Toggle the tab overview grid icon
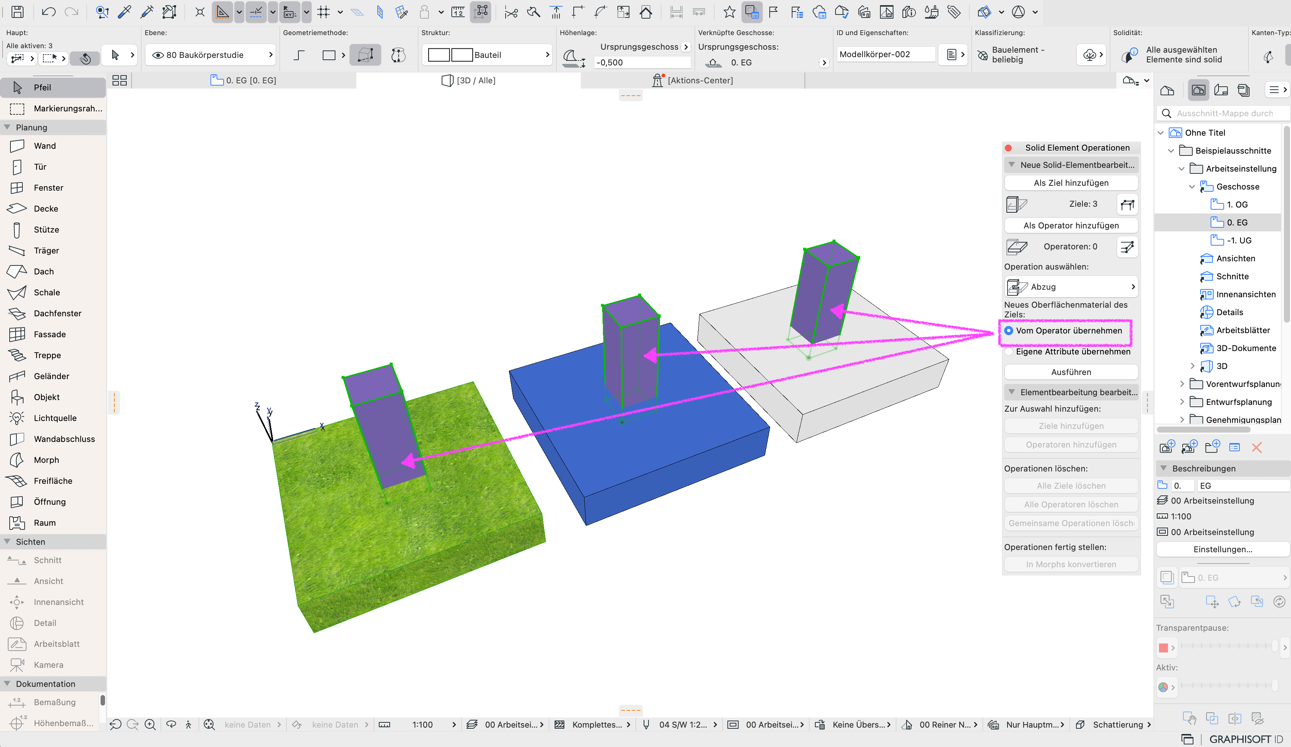Image resolution: width=1291 pixels, height=747 pixels. [120, 80]
